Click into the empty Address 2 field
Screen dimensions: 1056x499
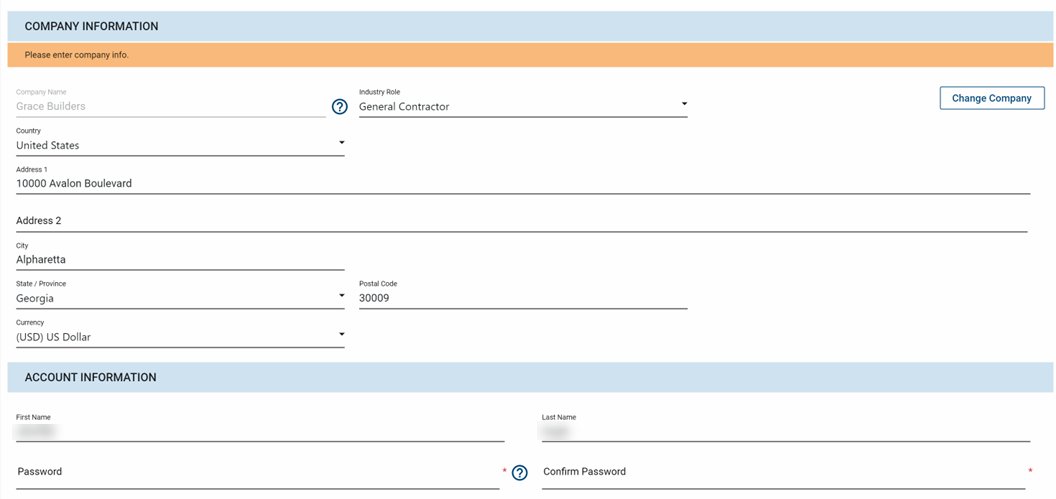(522, 221)
